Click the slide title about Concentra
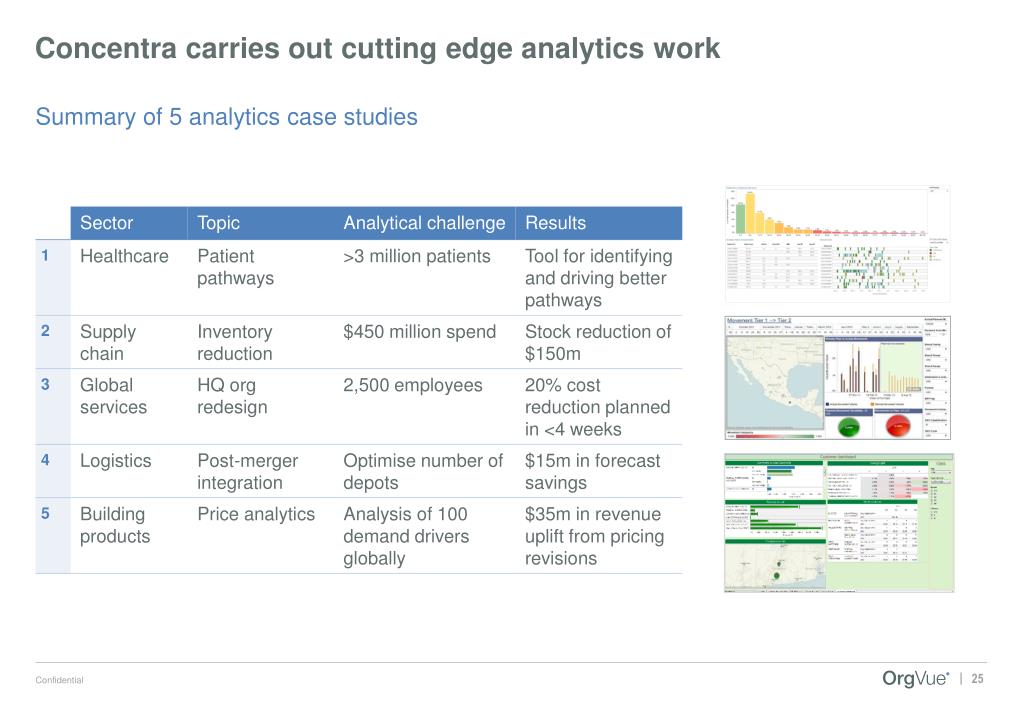Screen dimensions: 1023x708 tap(378, 48)
